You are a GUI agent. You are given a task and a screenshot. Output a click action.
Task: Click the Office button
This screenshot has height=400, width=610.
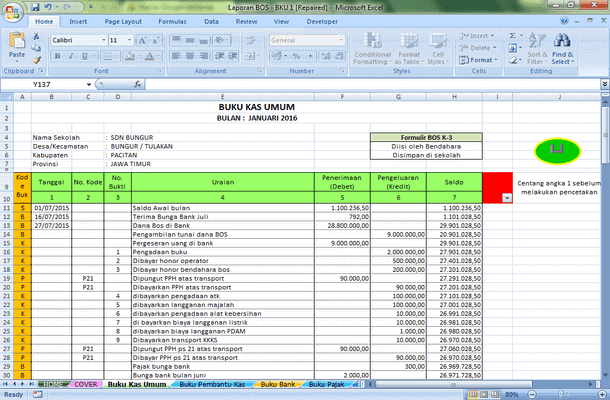12,12
